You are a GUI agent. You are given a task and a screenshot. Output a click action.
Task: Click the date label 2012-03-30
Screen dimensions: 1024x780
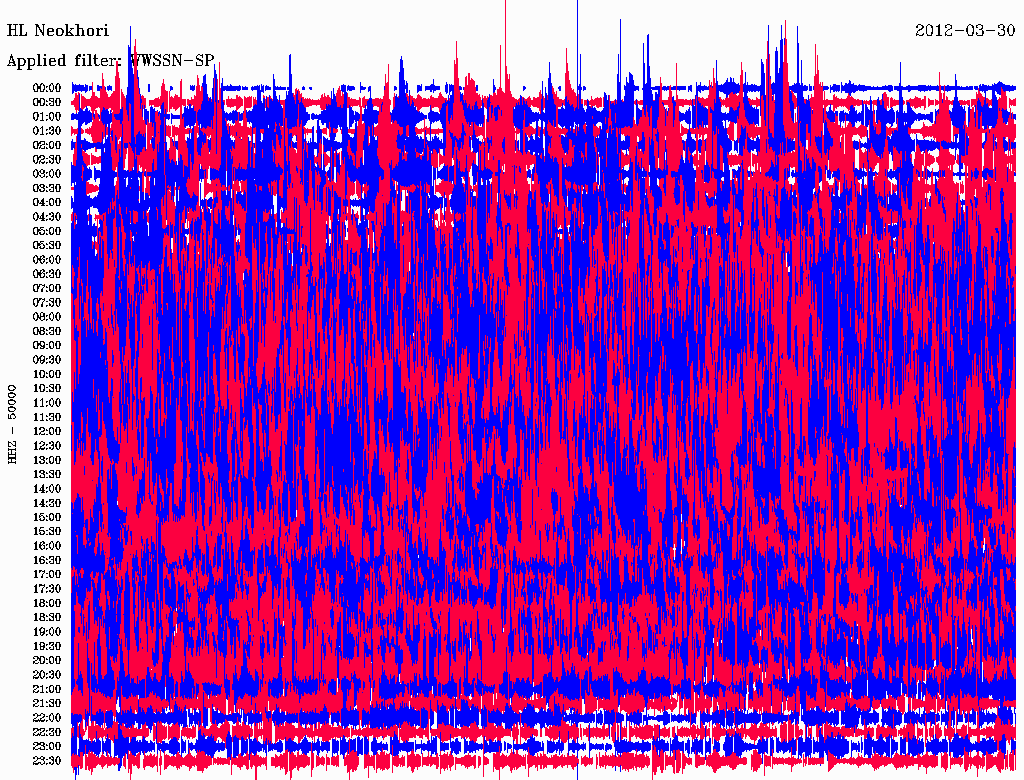pyautogui.click(x=965, y=30)
